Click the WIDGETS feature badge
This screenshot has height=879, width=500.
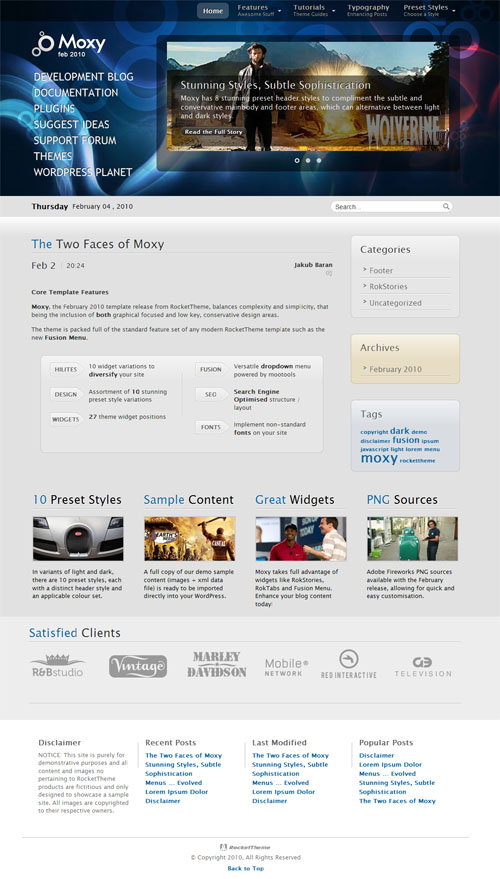66,419
